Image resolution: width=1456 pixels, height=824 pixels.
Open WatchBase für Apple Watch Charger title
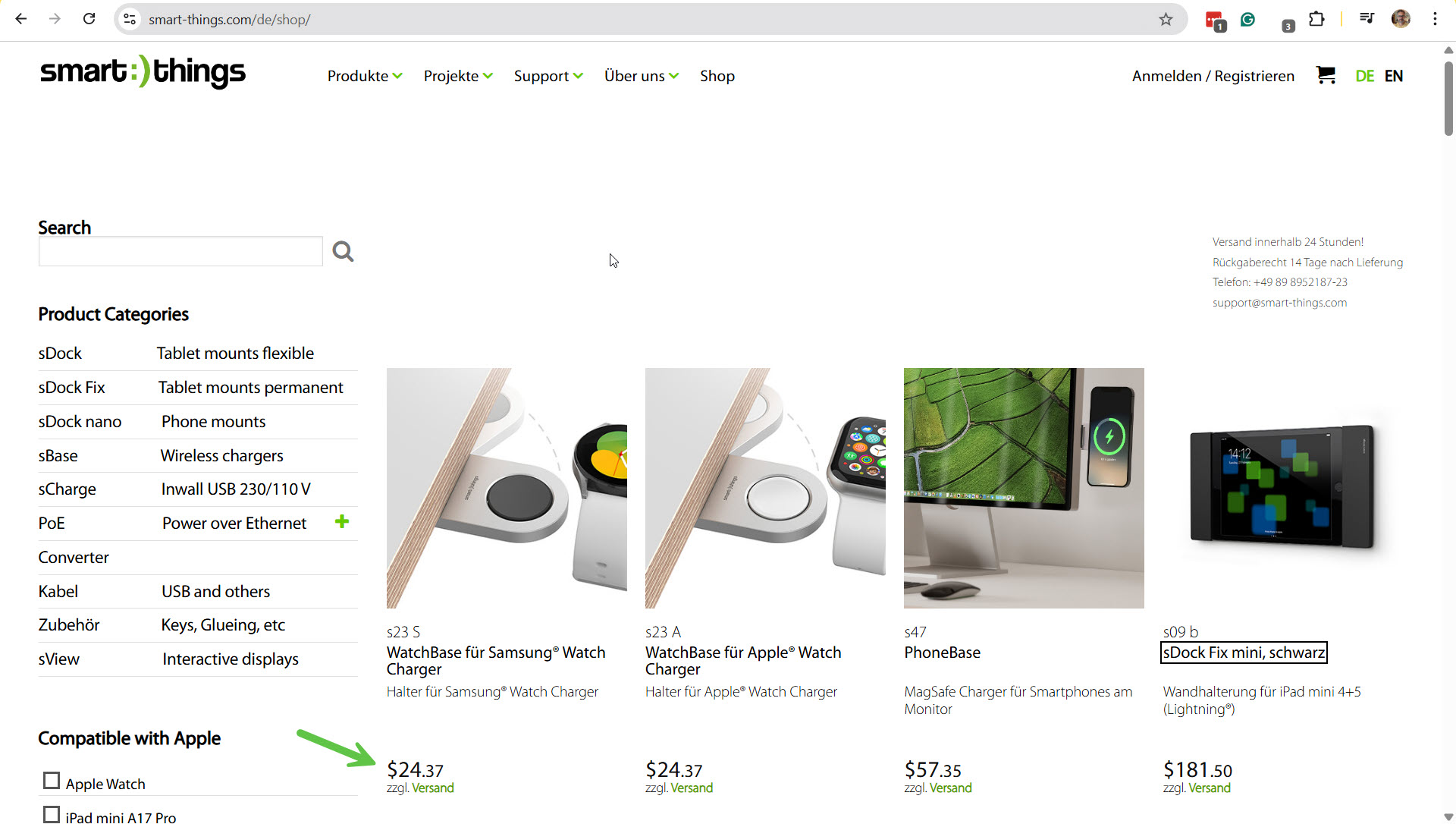click(x=743, y=661)
